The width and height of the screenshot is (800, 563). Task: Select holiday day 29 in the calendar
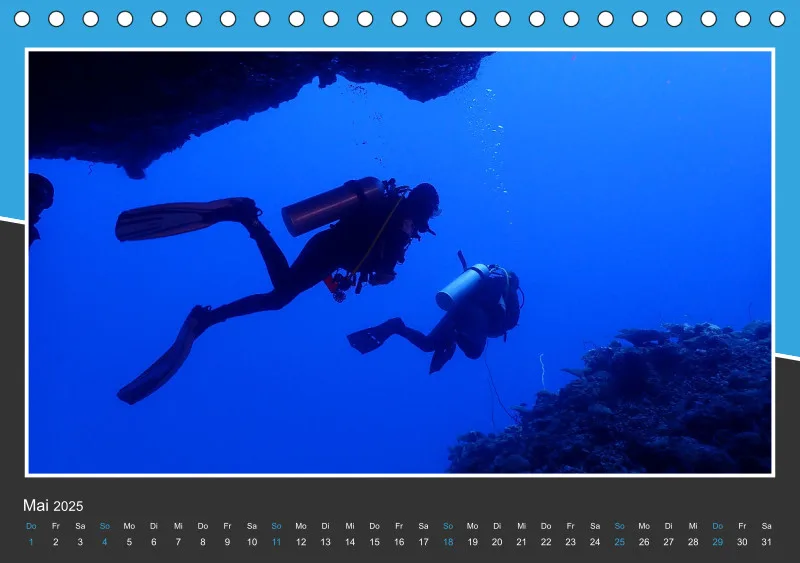click(717, 542)
